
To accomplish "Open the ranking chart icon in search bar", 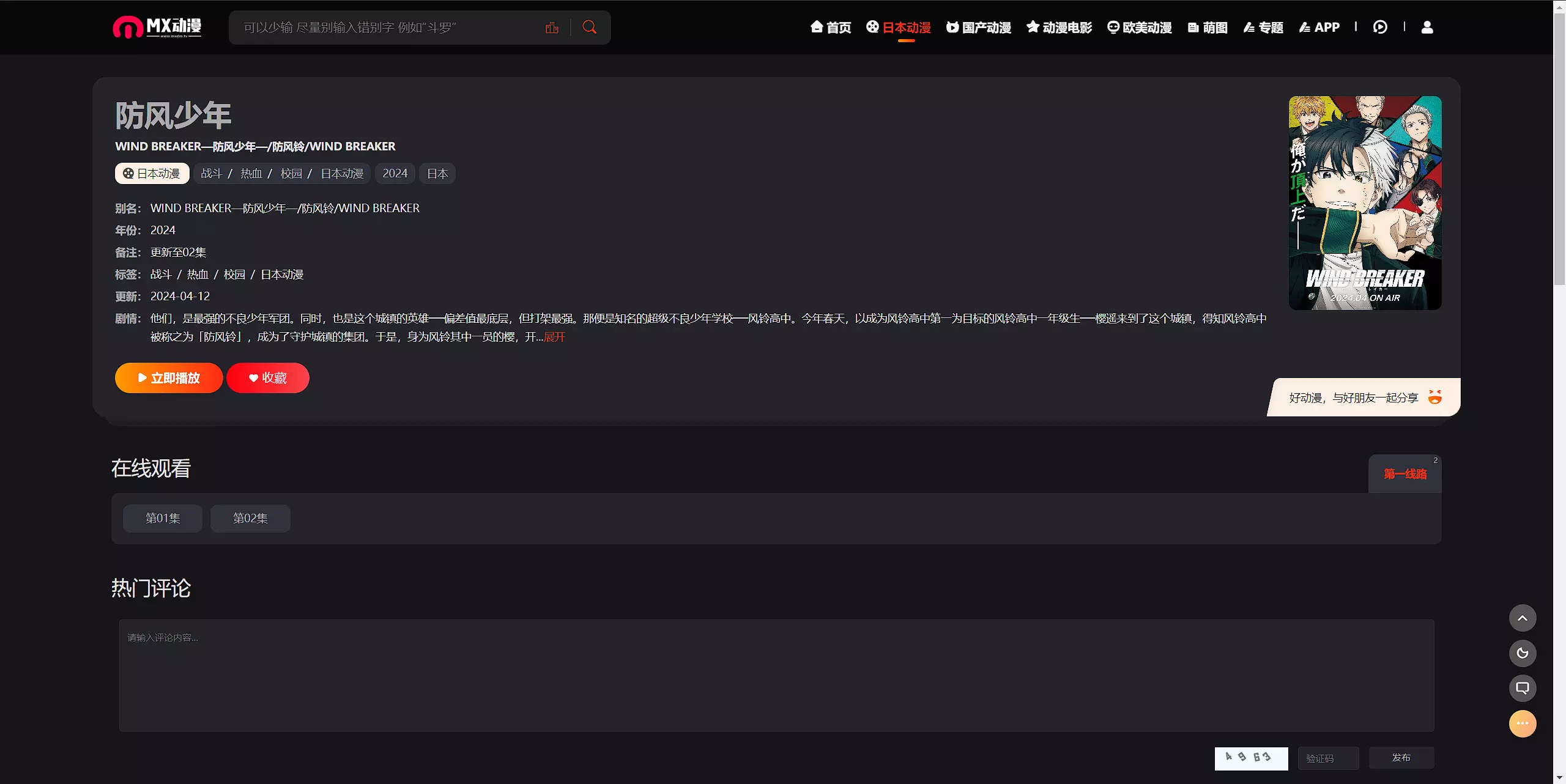I will 552,28.
